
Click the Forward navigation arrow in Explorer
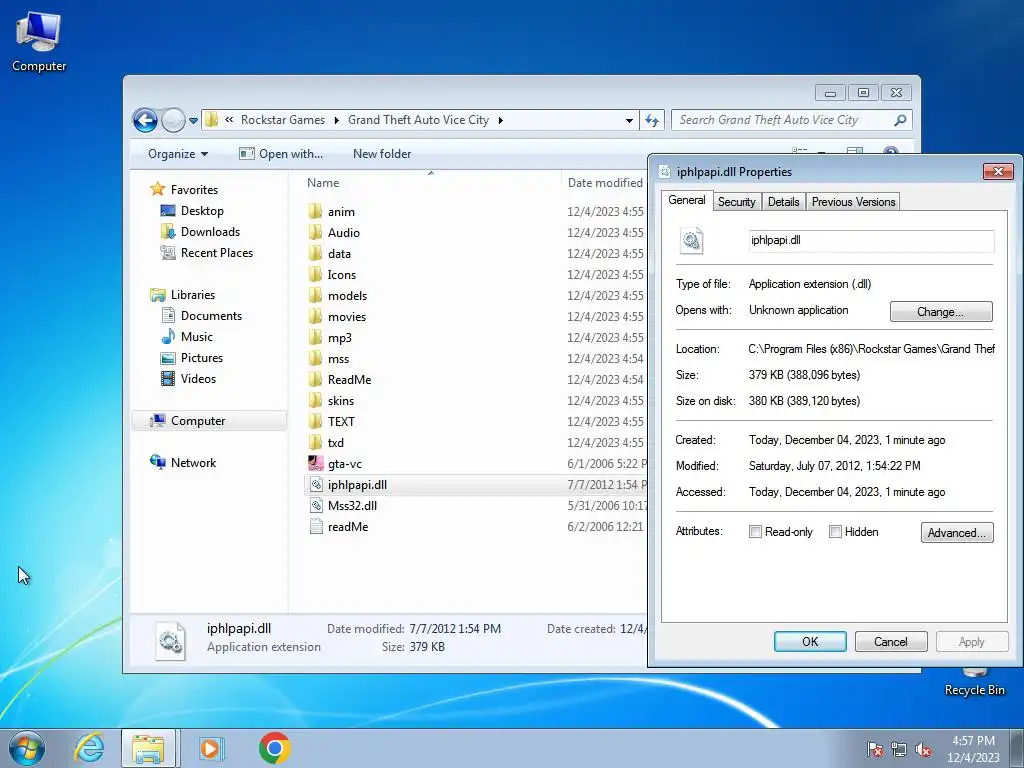(x=173, y=120)
